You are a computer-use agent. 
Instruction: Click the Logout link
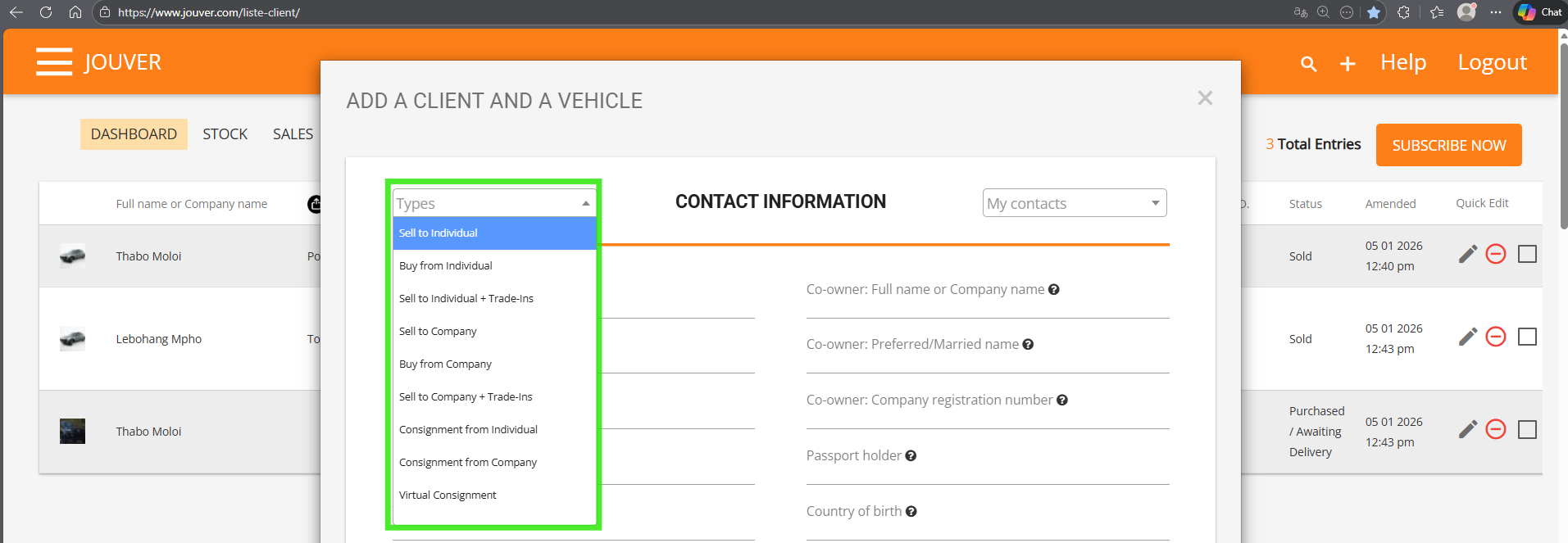pos(1492,63)
